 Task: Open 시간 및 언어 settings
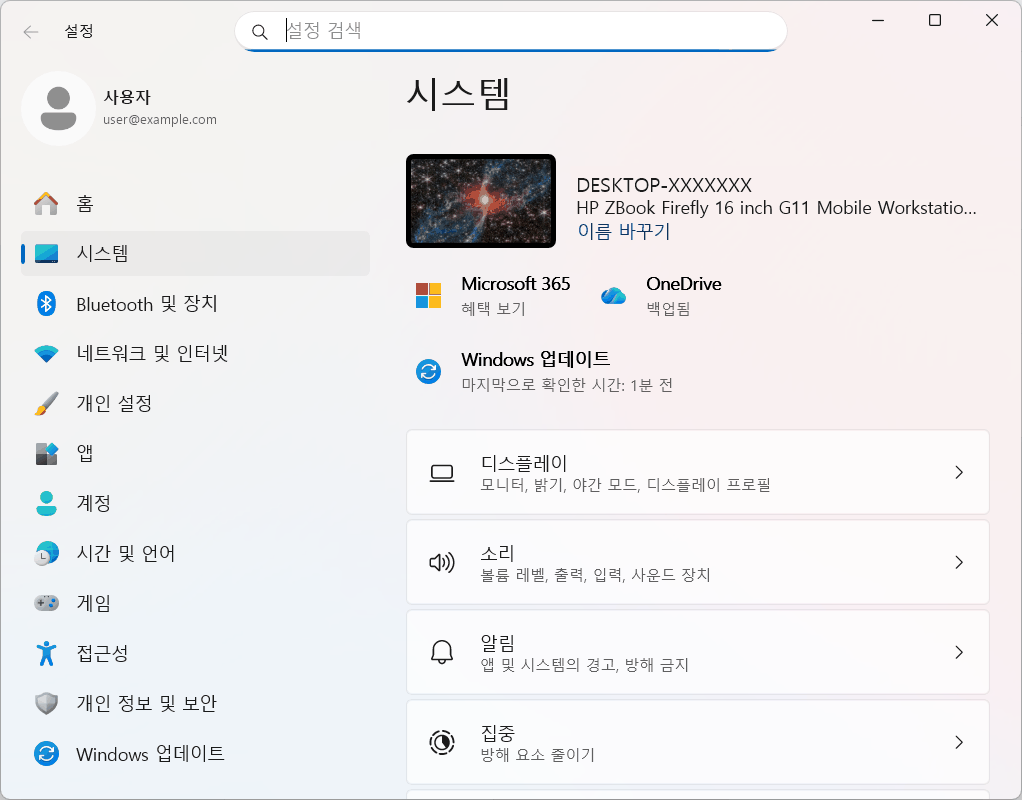pyautogui.click(x=195, y=554)
